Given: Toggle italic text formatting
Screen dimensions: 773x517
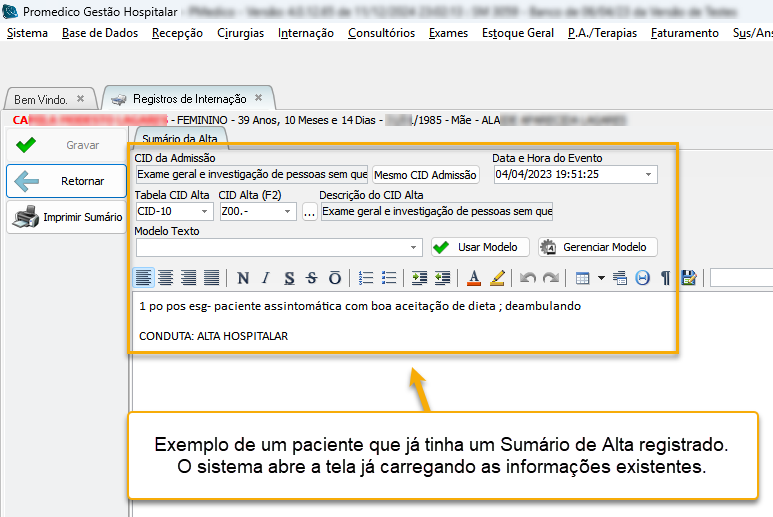Looking at the screenshot, I should point(265,278).
